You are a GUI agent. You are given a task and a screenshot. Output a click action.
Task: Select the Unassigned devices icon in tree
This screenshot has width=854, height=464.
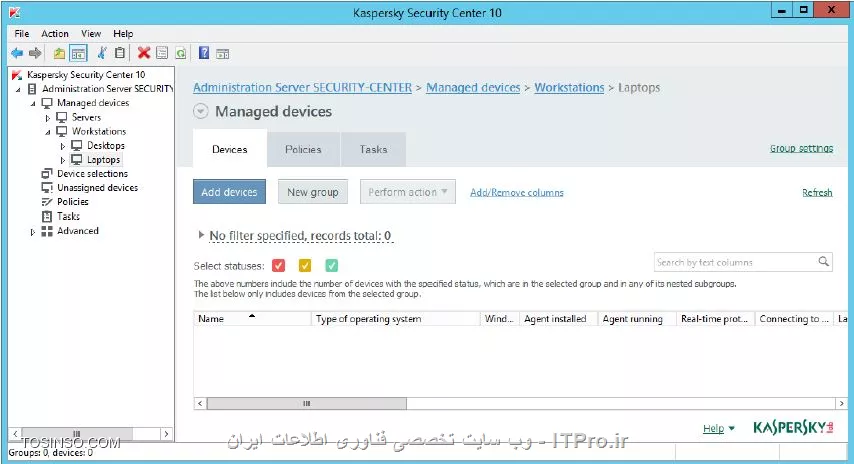47,188
